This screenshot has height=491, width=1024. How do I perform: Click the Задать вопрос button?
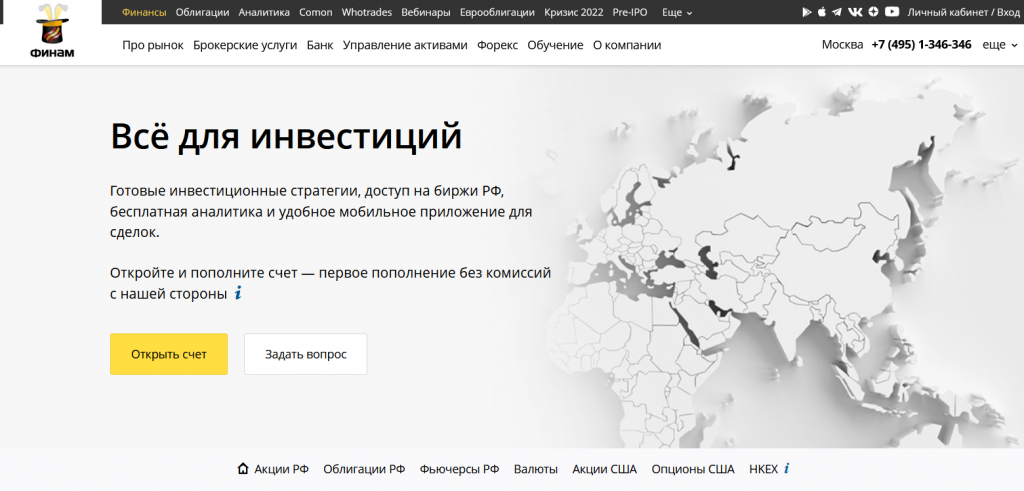[x=305, y=354]
